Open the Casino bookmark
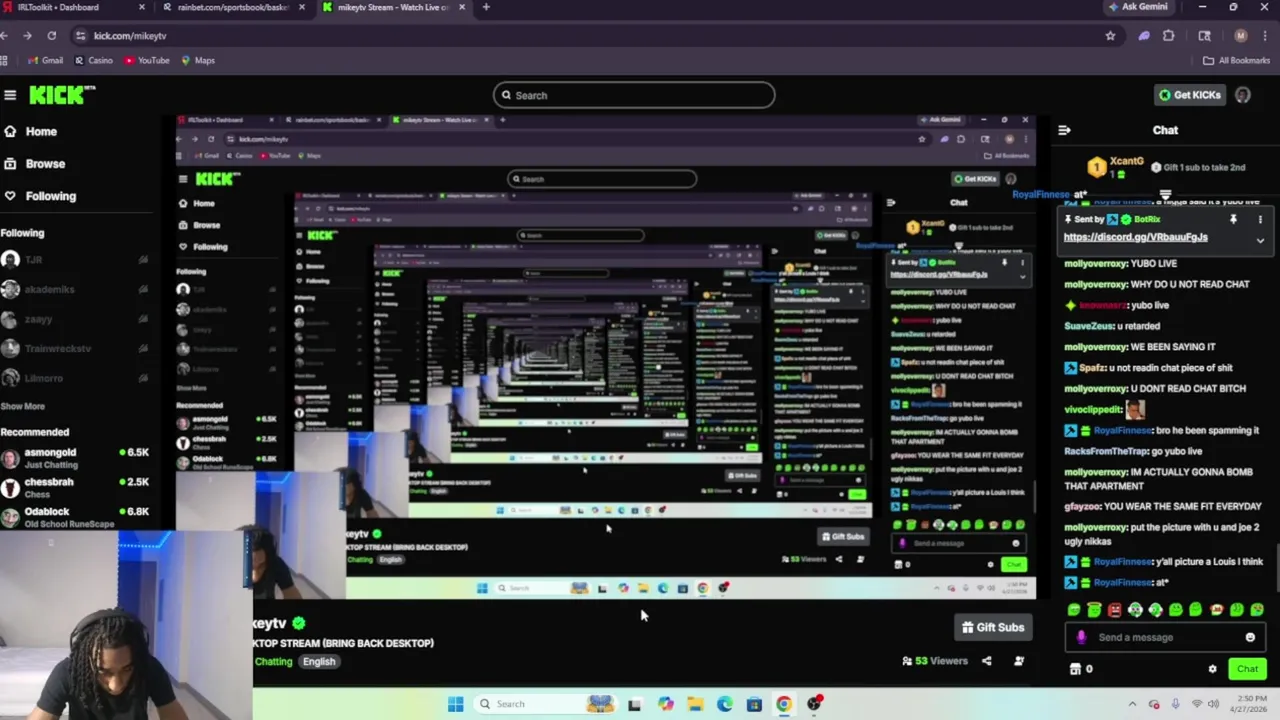Screen dimensions: 1280x720 (x=94, y=61)
